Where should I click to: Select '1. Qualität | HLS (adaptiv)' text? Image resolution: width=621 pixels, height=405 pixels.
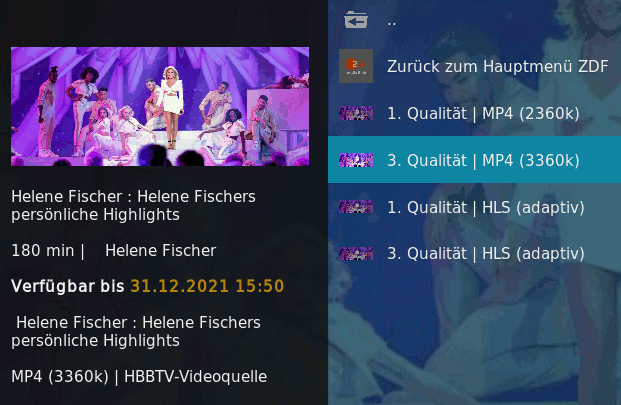pos(486,208)
